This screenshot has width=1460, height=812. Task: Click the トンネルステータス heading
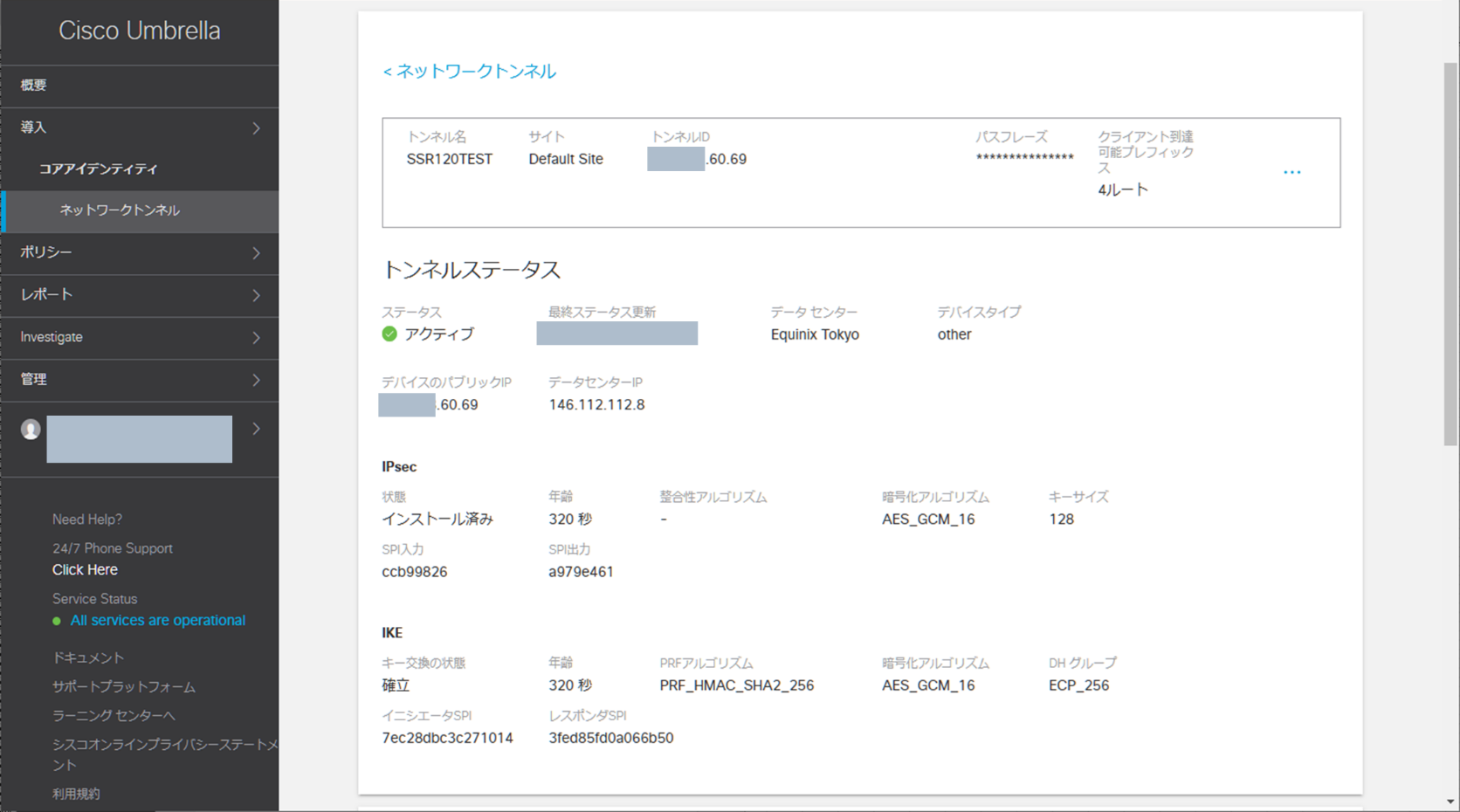(472, 270)
